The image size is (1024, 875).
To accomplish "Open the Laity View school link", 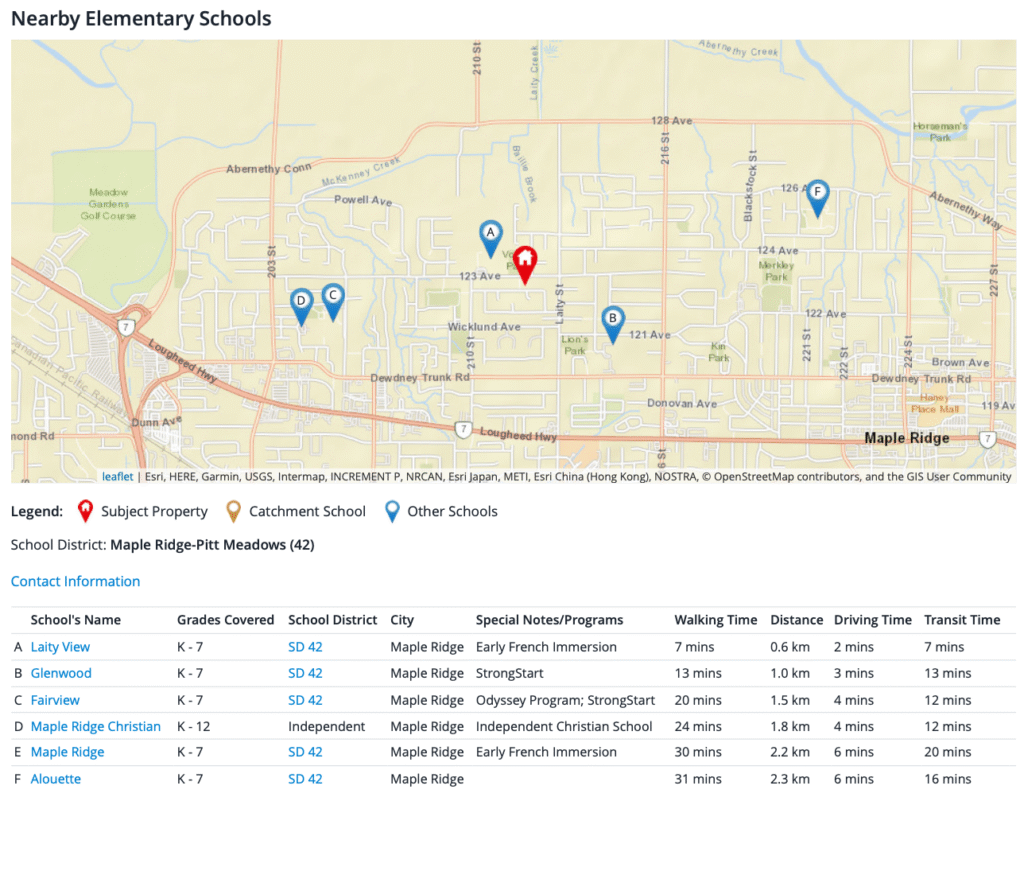I will click(x=60, y=647).
